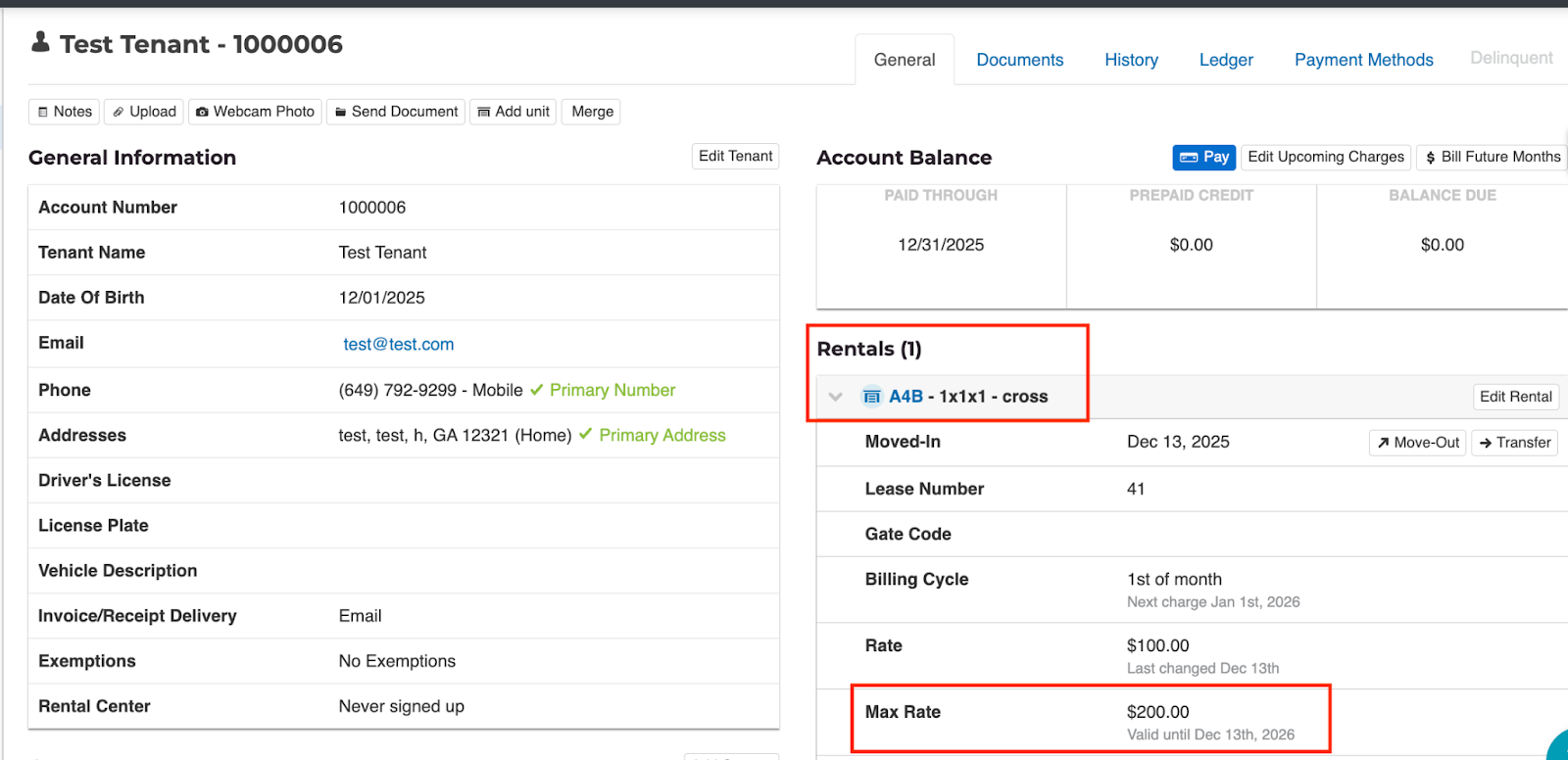1568x760 pixels.
Task: Click the Merge button
Action: (592, 112)
